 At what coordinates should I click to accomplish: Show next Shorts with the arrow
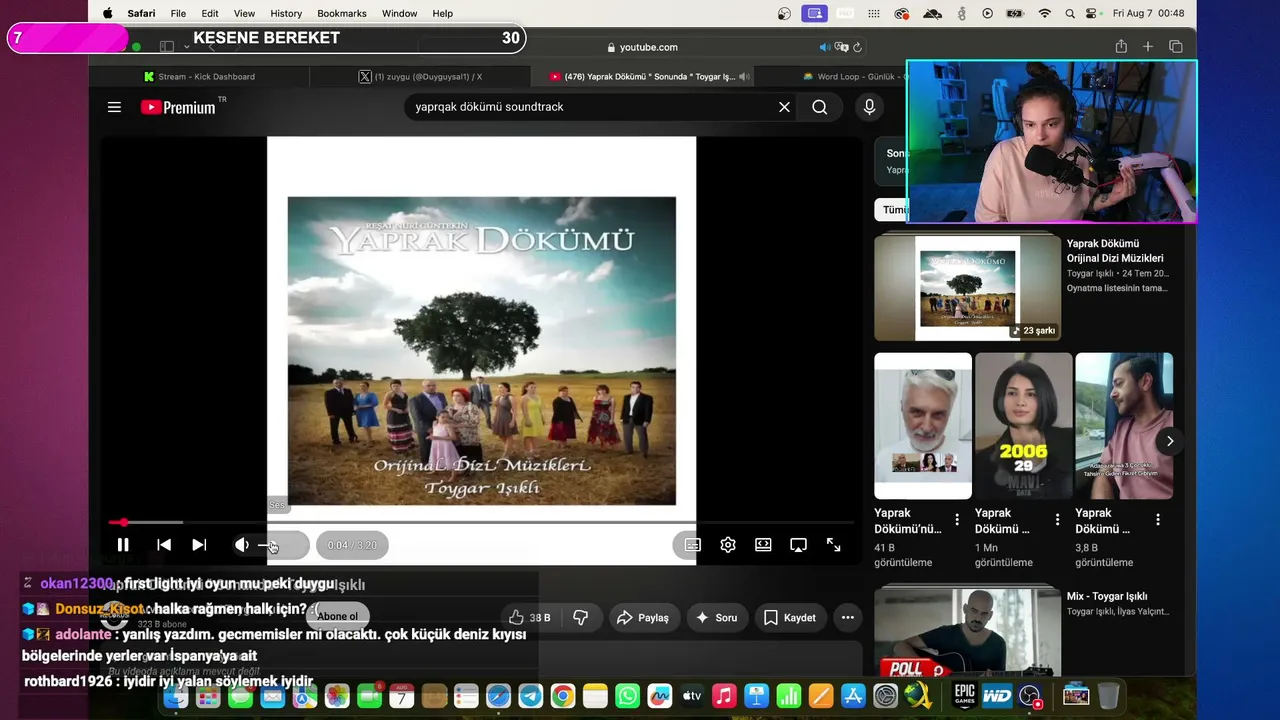(x=1169, y=441)
